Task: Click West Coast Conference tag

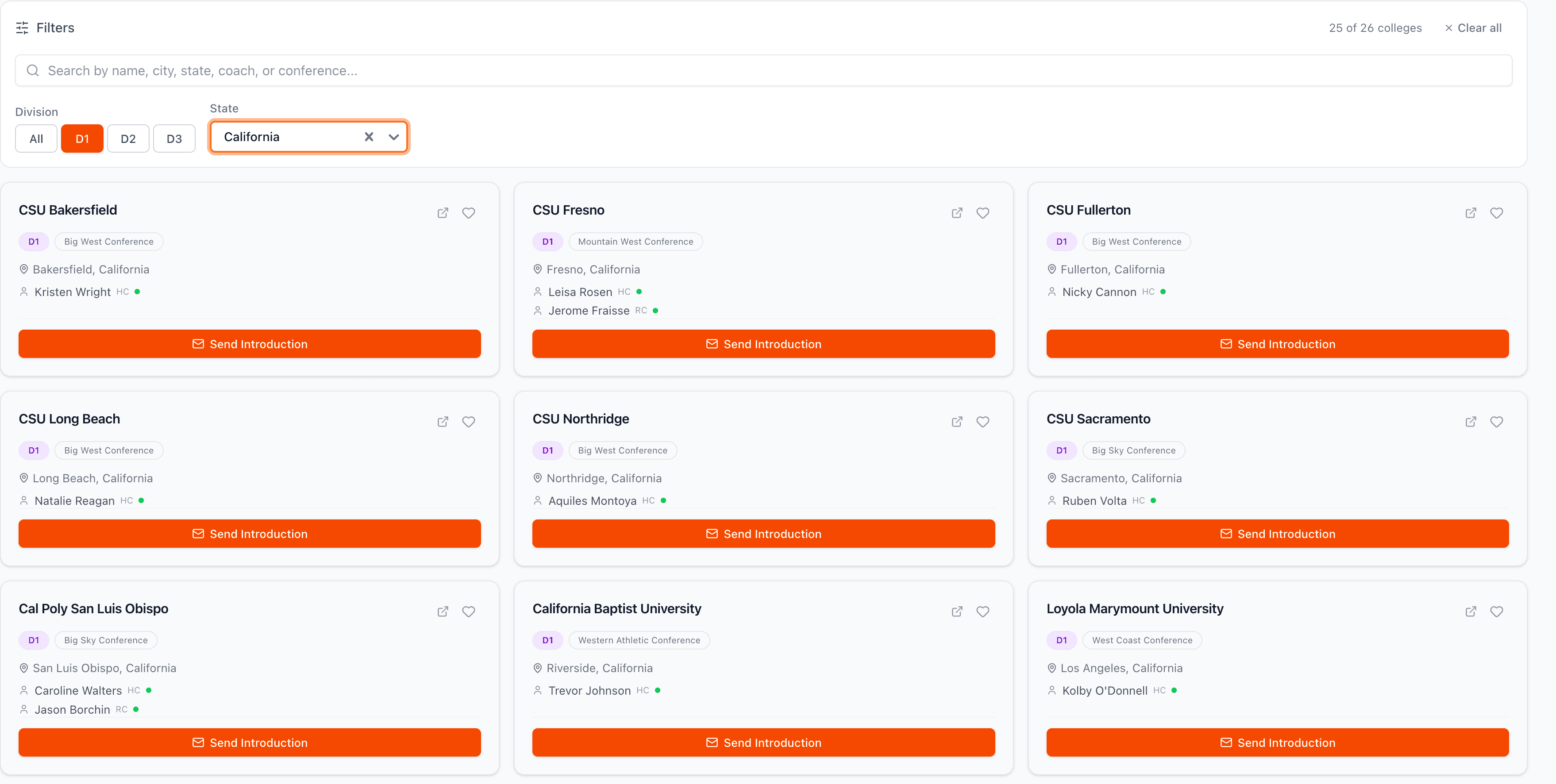Action: (1142, 640)
